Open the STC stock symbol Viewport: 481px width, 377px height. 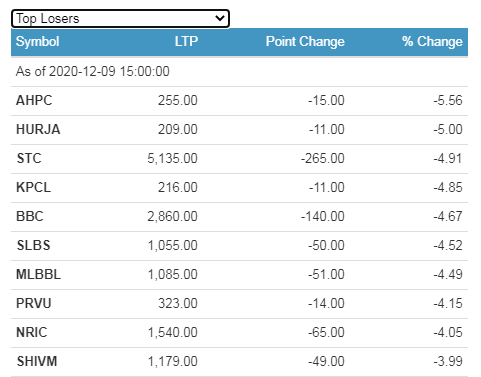point(29,158)
